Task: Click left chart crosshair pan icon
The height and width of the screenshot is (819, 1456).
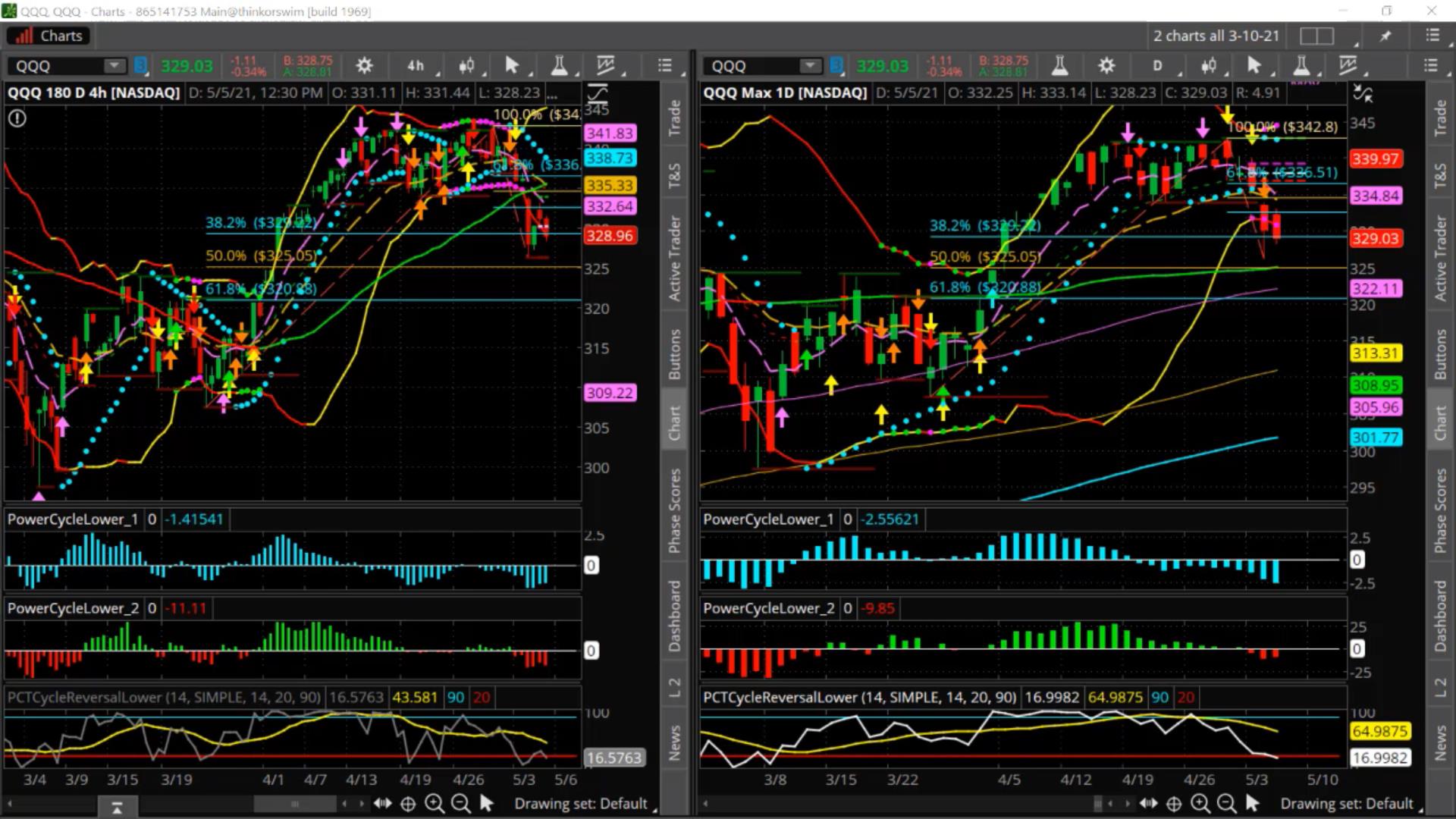Action: pyautogui.click(x=408, y=804)
